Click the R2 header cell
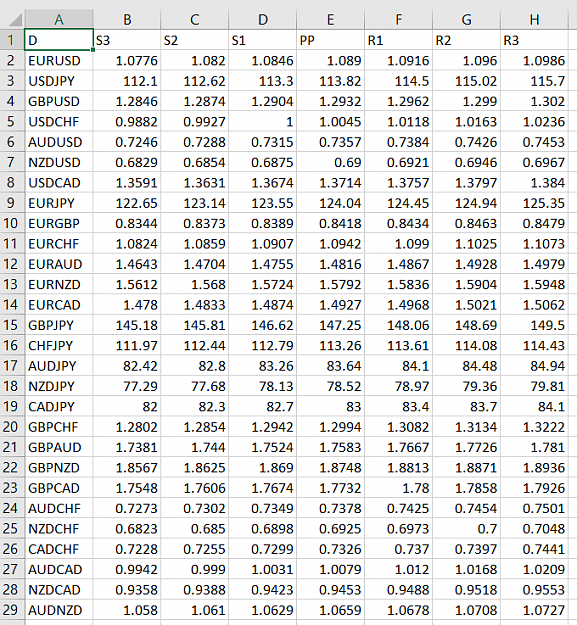Viewport: 577px width, 625px height. [466, 40]
